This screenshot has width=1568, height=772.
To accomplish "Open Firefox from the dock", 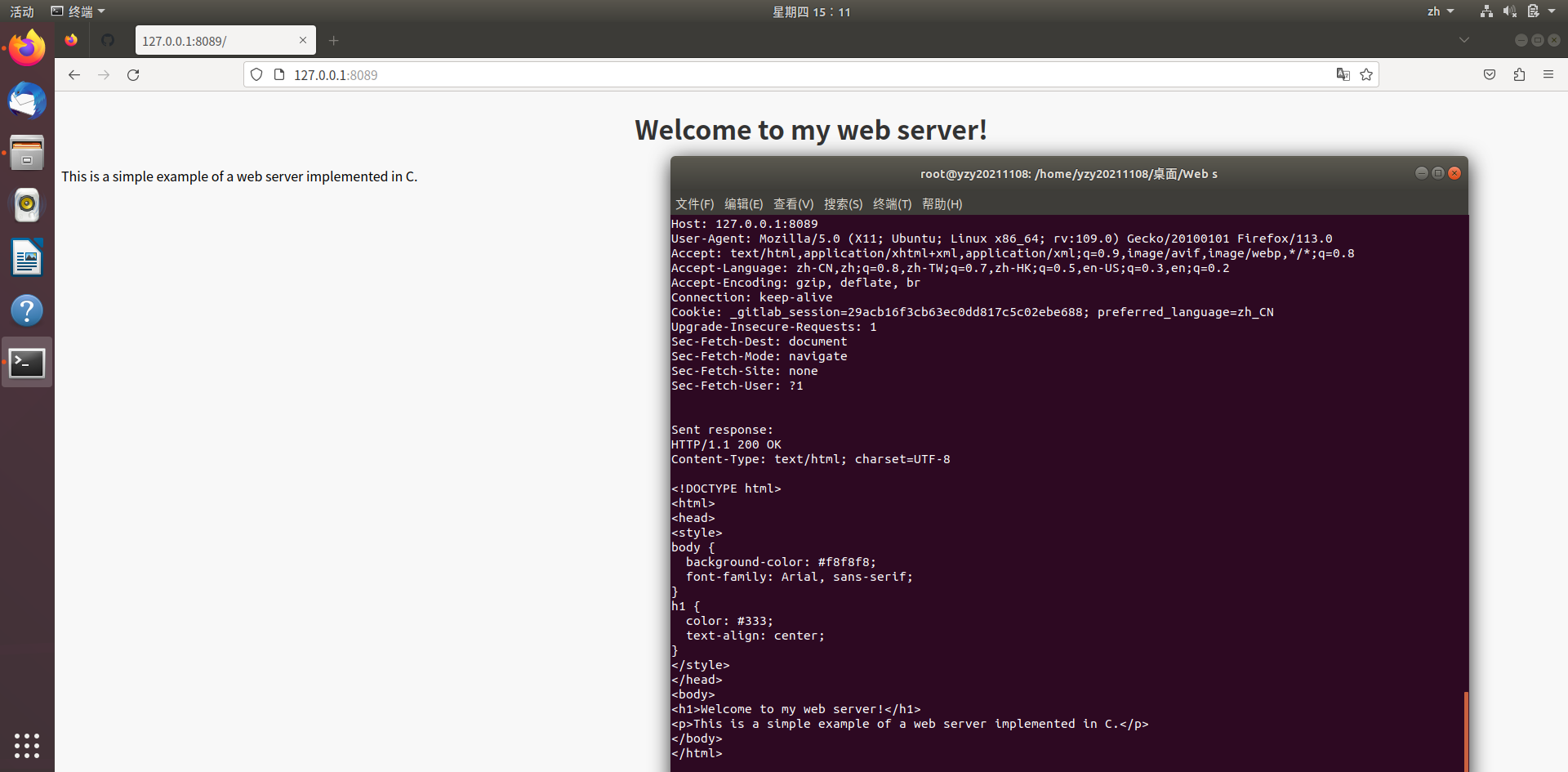I will [x=27, y=48].
